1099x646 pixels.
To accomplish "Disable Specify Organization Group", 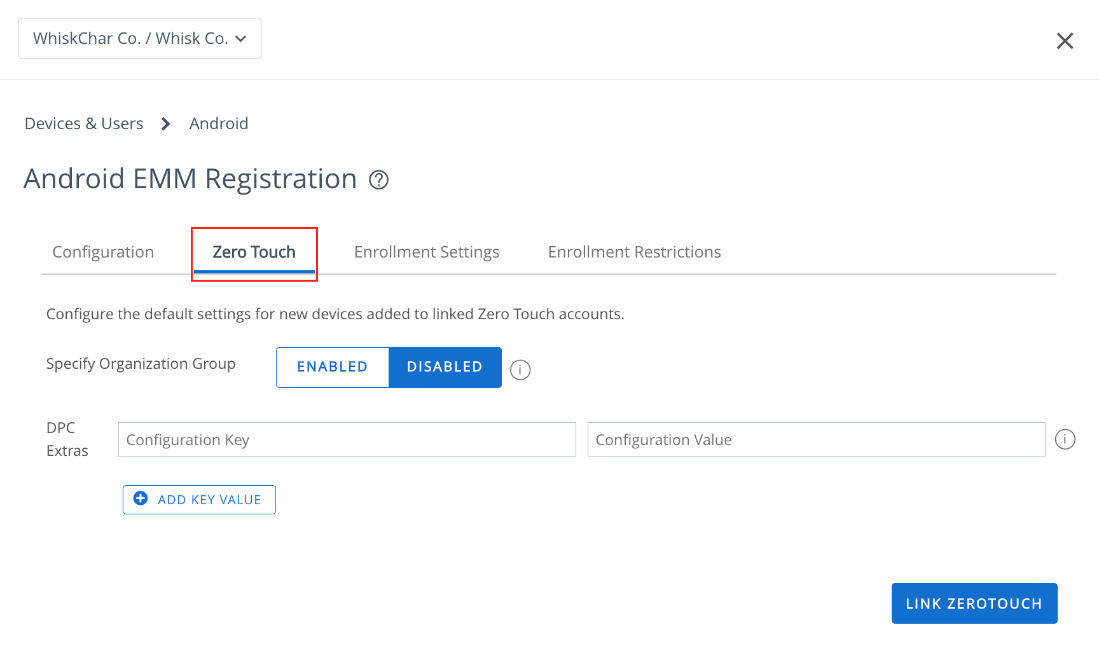I will point(445,367).
